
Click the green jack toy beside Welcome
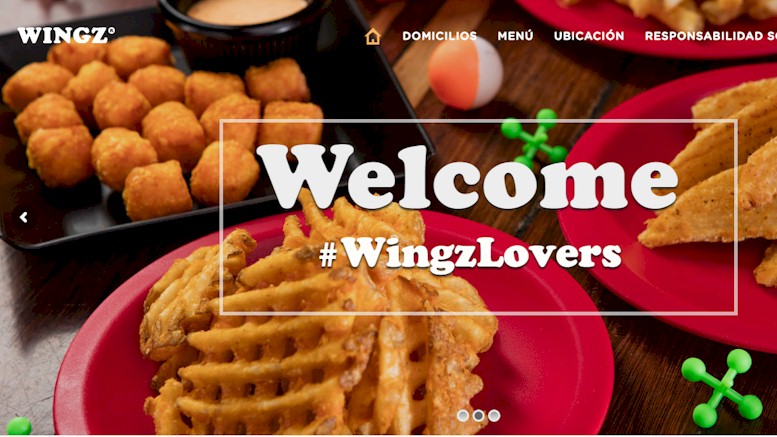tap(534, 139)
